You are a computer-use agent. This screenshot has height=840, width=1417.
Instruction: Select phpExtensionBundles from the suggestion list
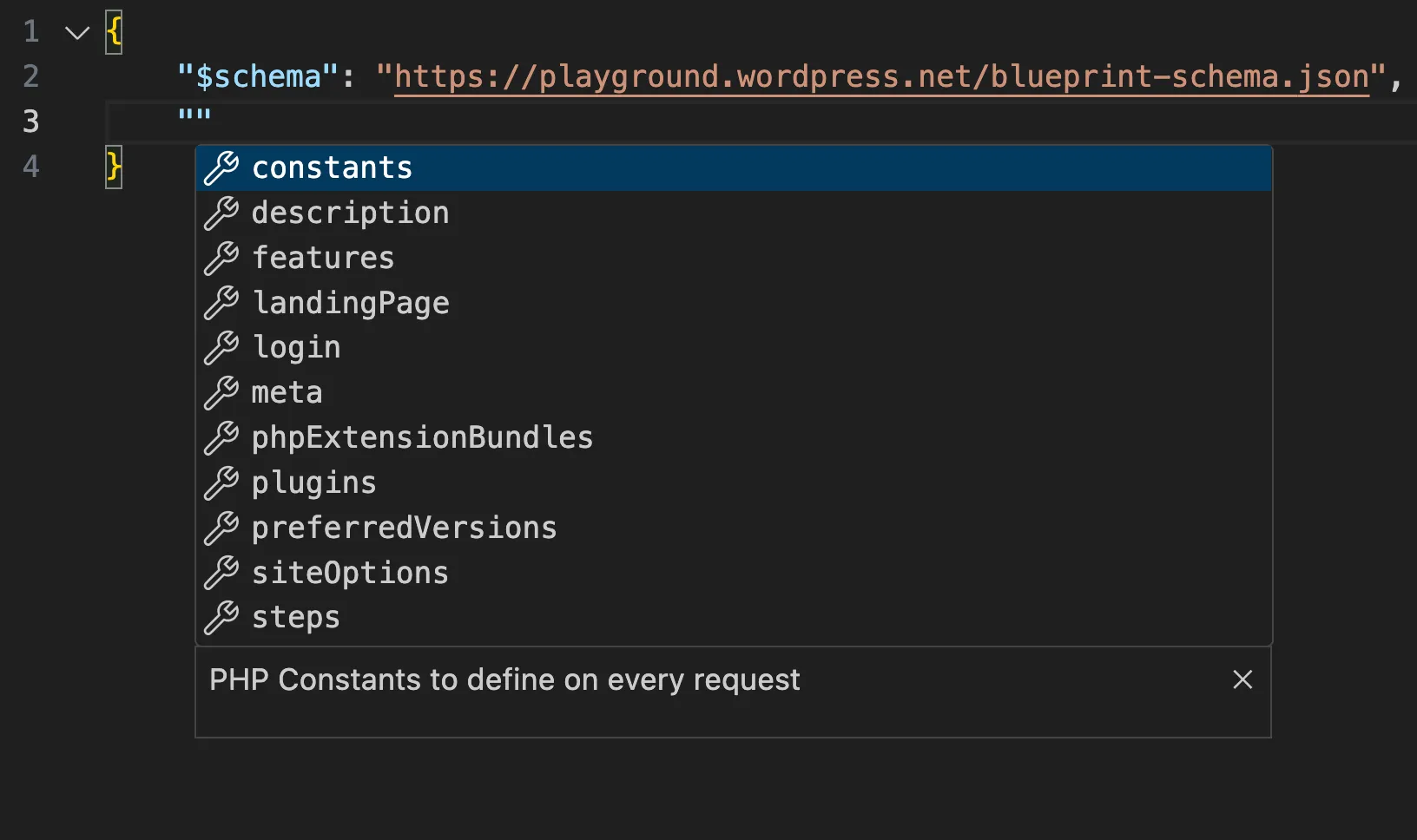[x=422, y=438]
